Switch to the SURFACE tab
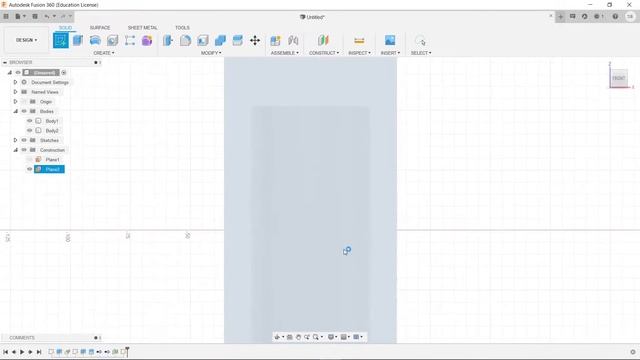This screenshot has width=640, height=360. click(100, 28)
